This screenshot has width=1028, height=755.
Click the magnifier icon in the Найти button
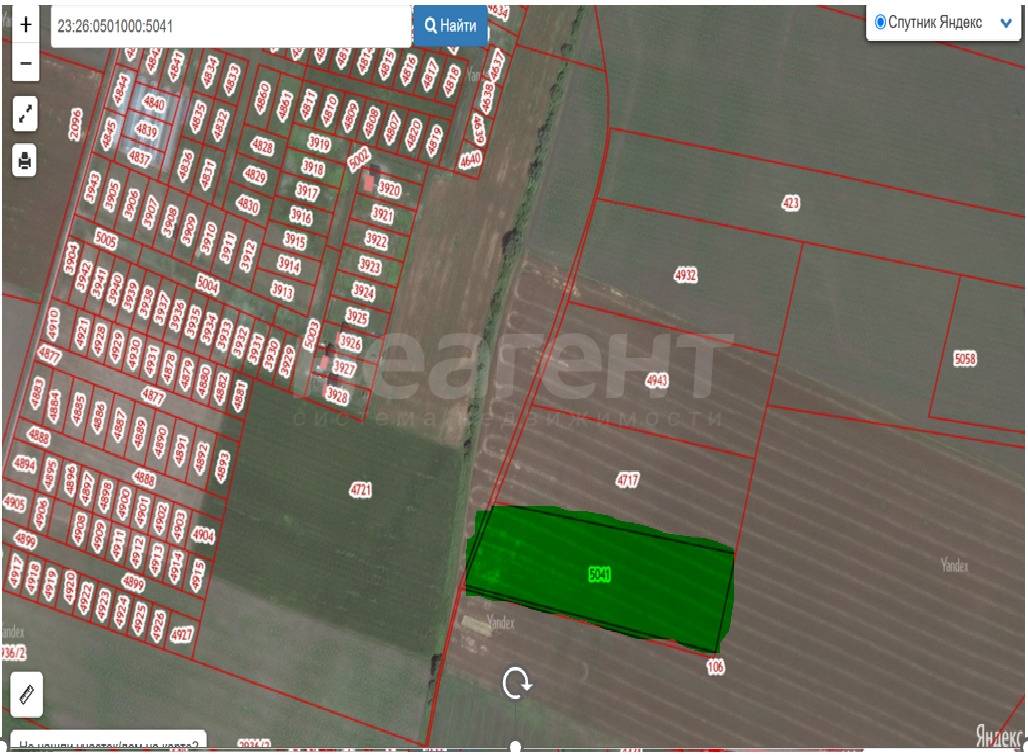click(431, 26)
